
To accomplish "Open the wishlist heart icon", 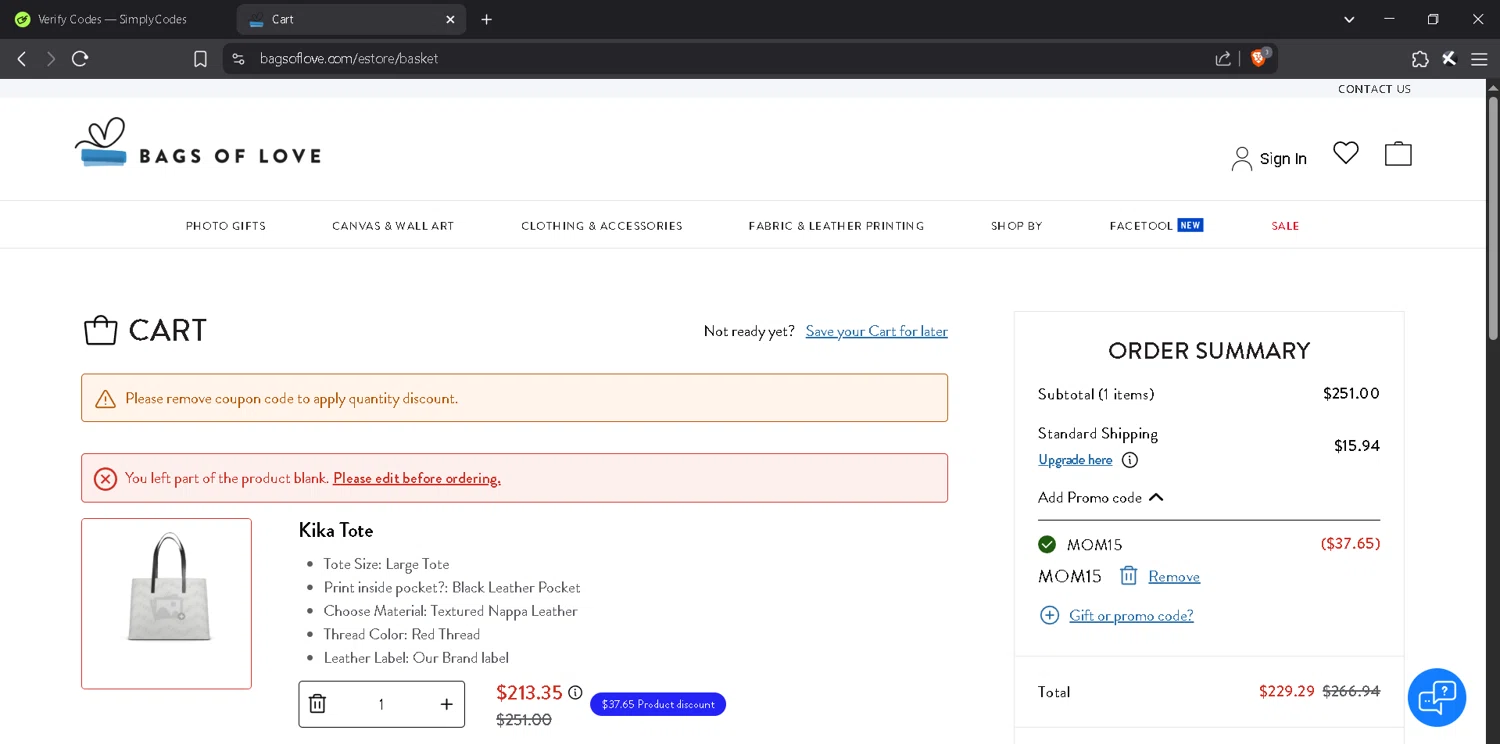I will pos(1346,153).
